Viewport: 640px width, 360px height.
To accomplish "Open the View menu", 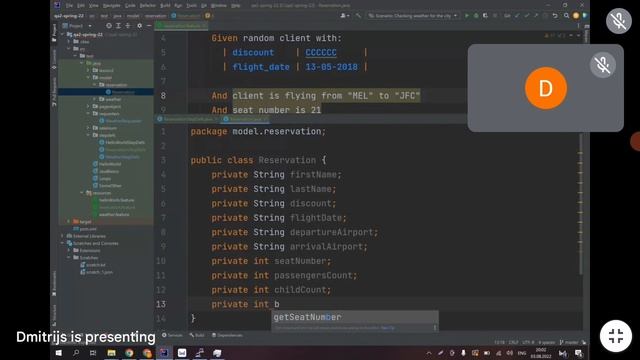I will (94, 5).
